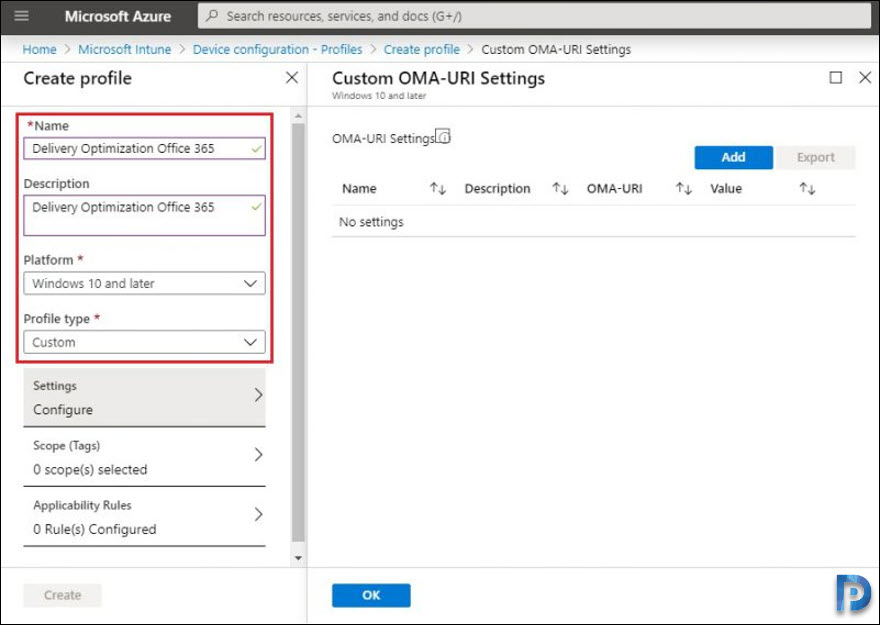This screenshot has width=880, height=625.
Task: Sort by the OMA-URI column arrows
Action: point(684,189)
